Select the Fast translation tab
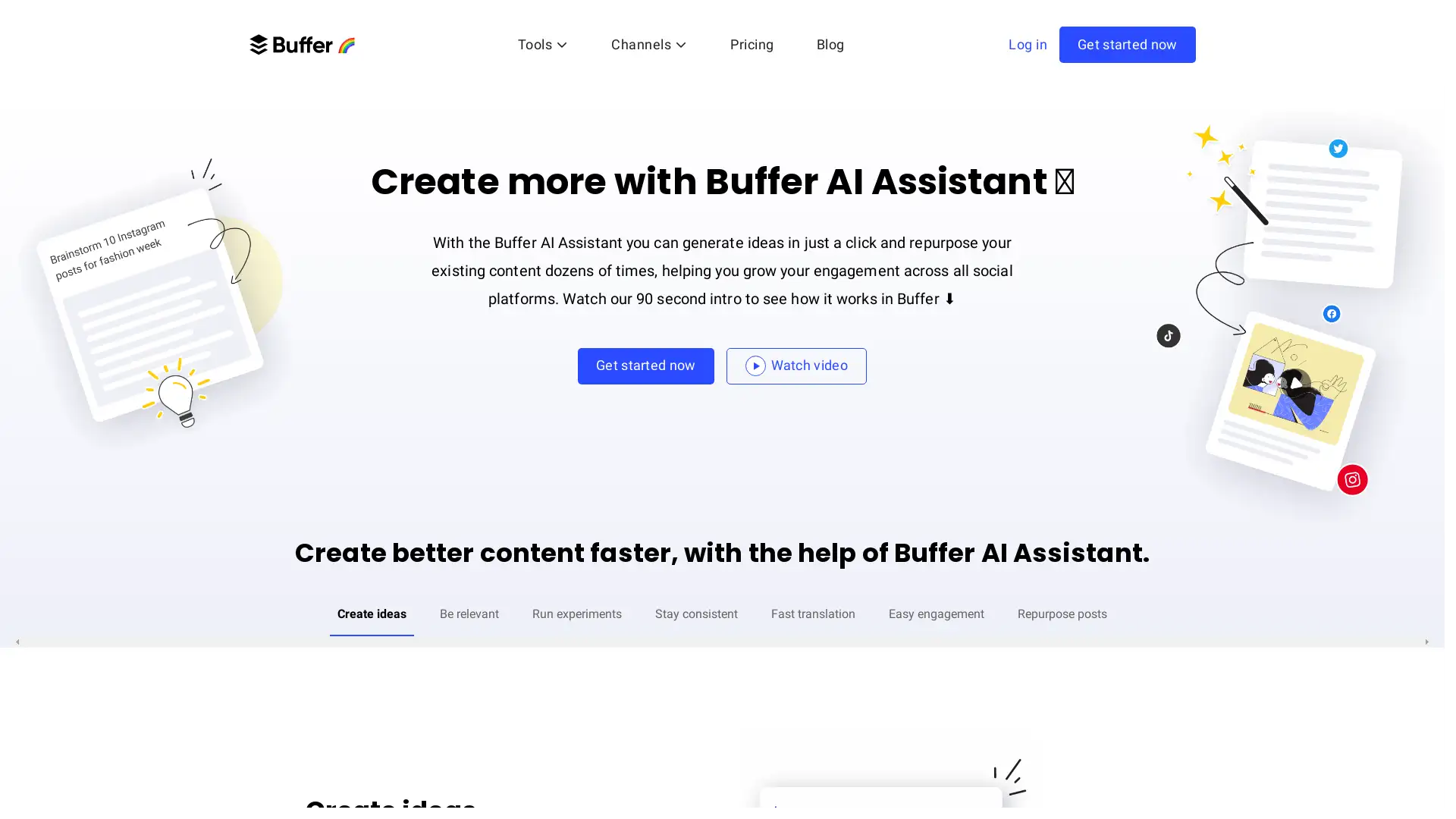 [813, 613]
